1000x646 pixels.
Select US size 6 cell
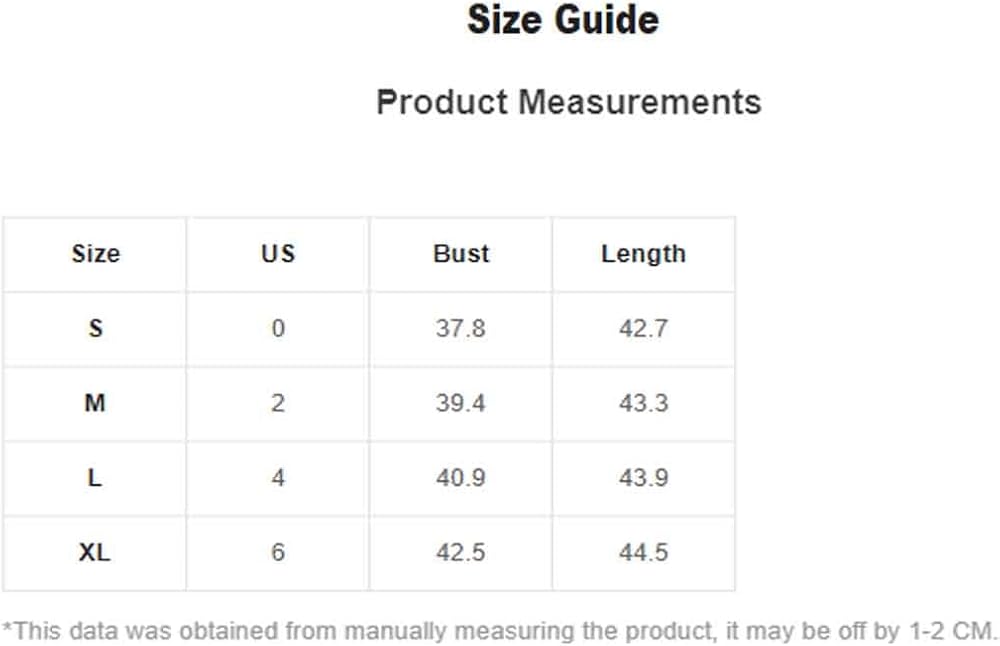coord(278,553)
